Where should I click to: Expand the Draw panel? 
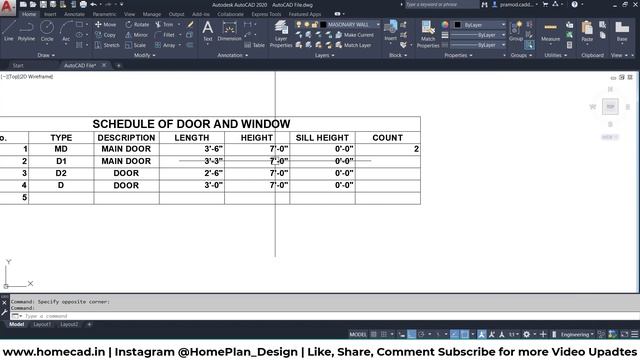[46, 55]
